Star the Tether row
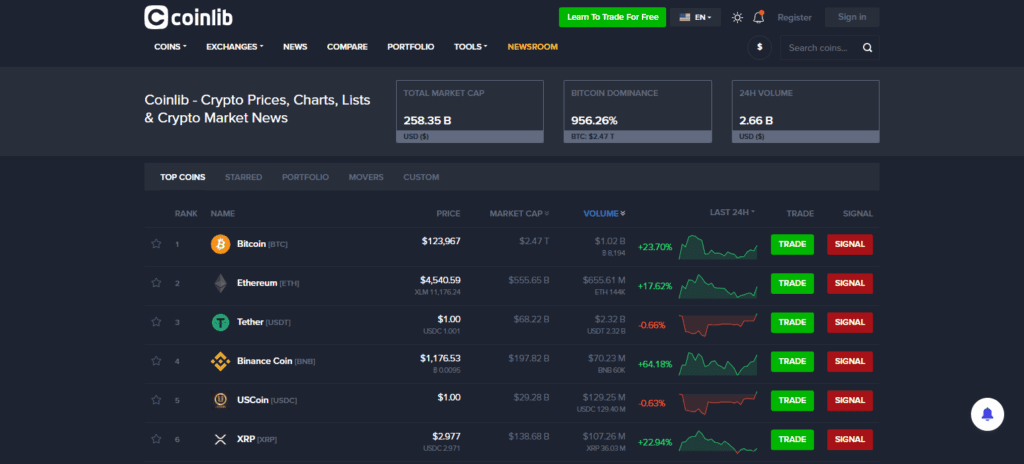 (x=156, y=322)
